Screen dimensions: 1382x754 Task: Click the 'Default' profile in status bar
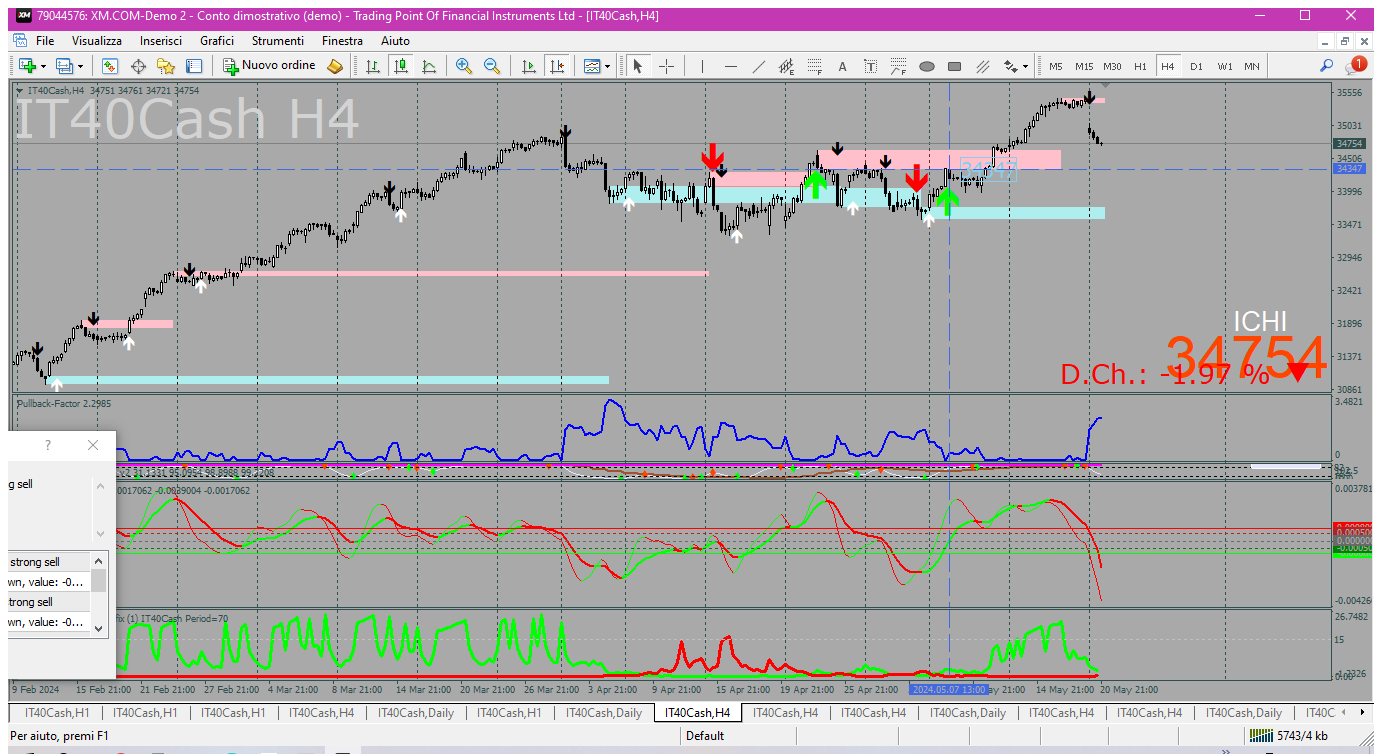coord(705,736)
